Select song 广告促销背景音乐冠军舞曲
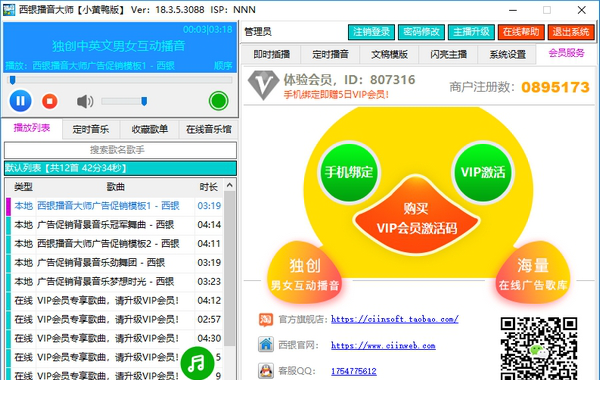The image size is (600, 395). [x=114, y=225]
